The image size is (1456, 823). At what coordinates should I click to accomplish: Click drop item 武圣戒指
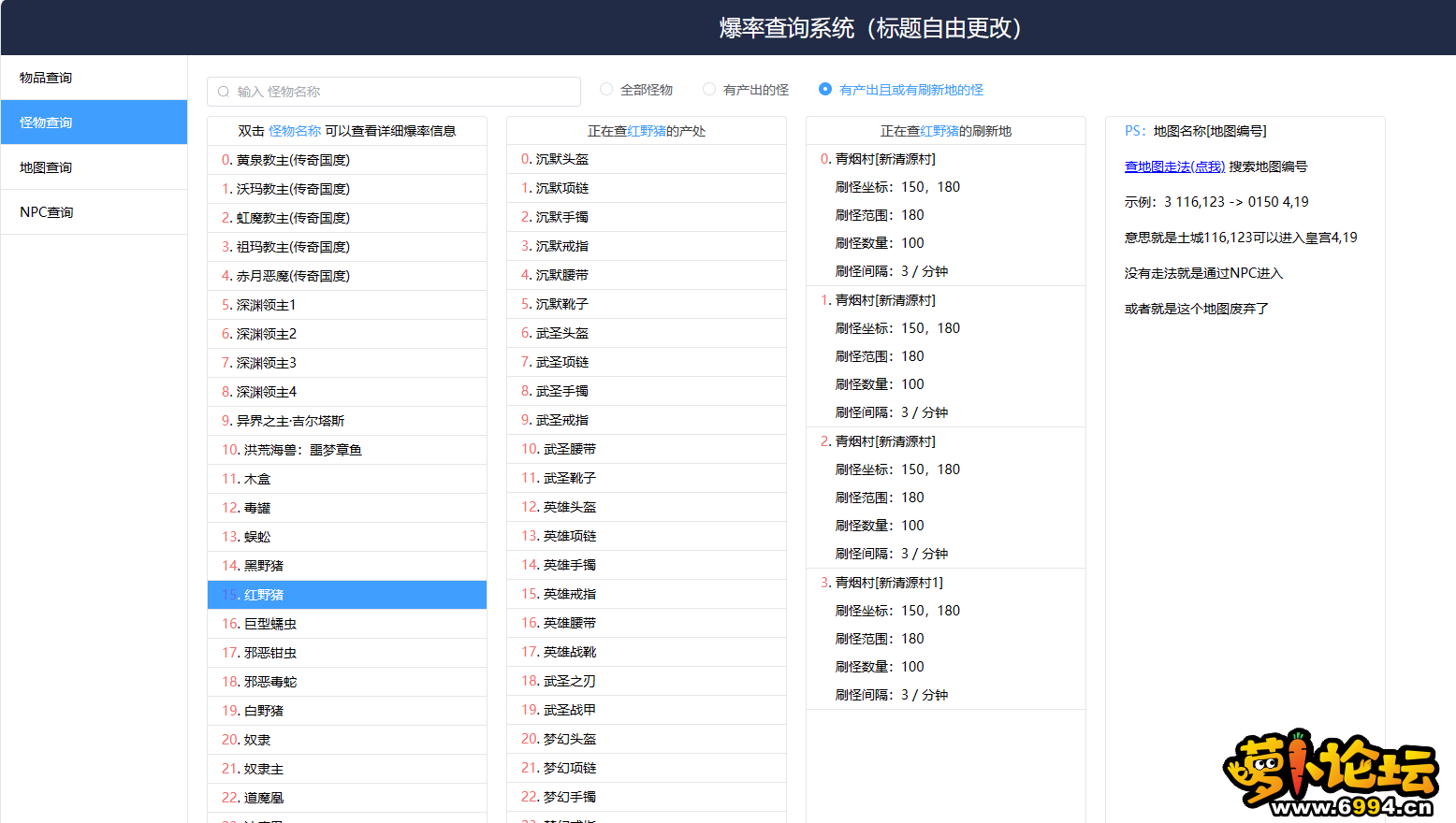(647, 420)
